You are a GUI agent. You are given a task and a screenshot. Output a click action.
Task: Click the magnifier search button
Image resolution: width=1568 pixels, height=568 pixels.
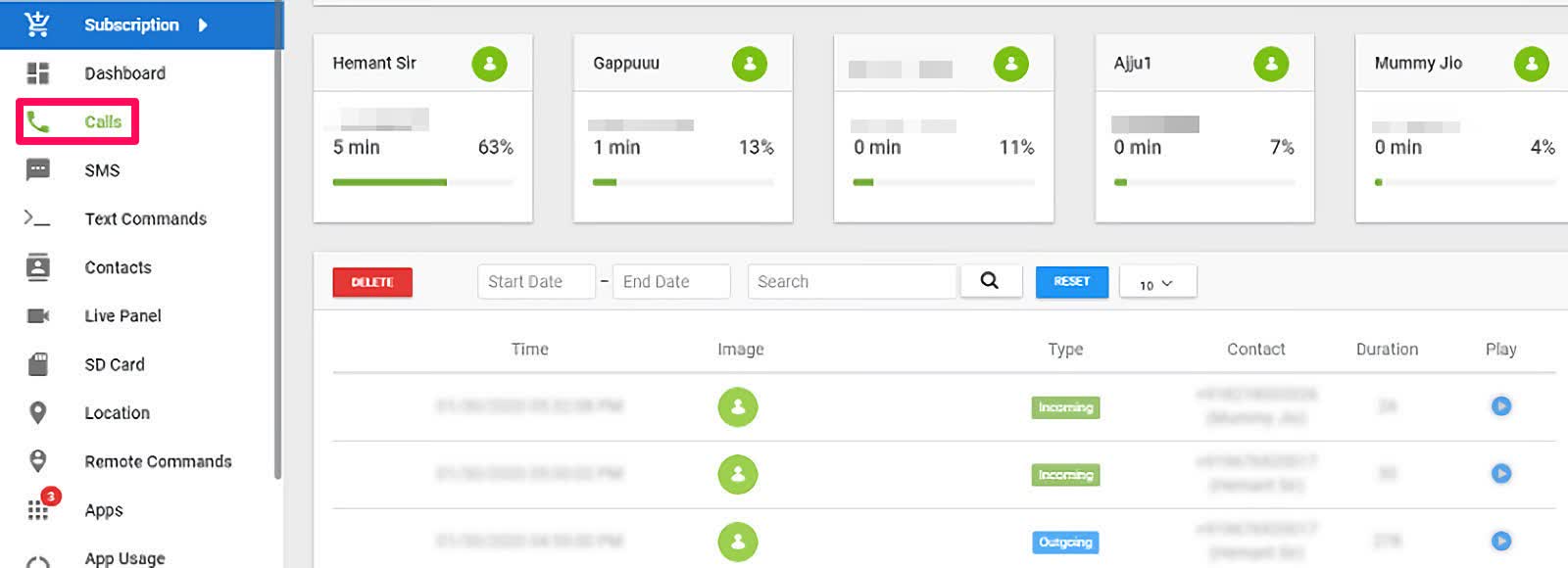point(990,281)
